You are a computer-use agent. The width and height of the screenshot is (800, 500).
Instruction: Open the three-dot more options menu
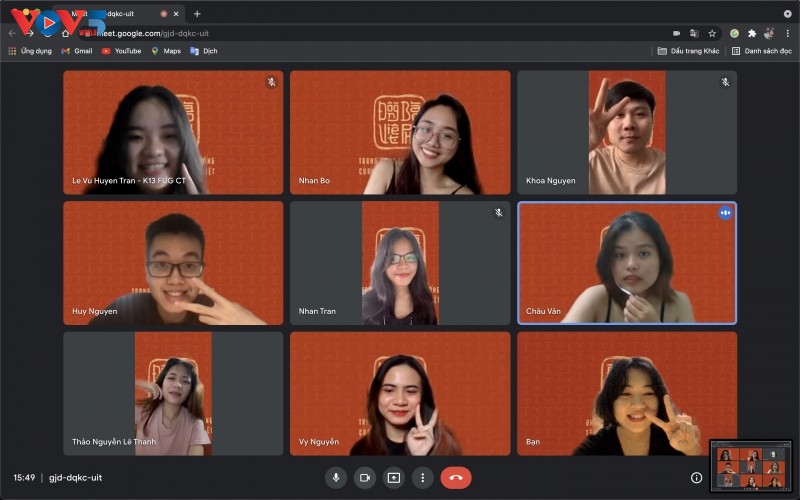coord(422,478)
